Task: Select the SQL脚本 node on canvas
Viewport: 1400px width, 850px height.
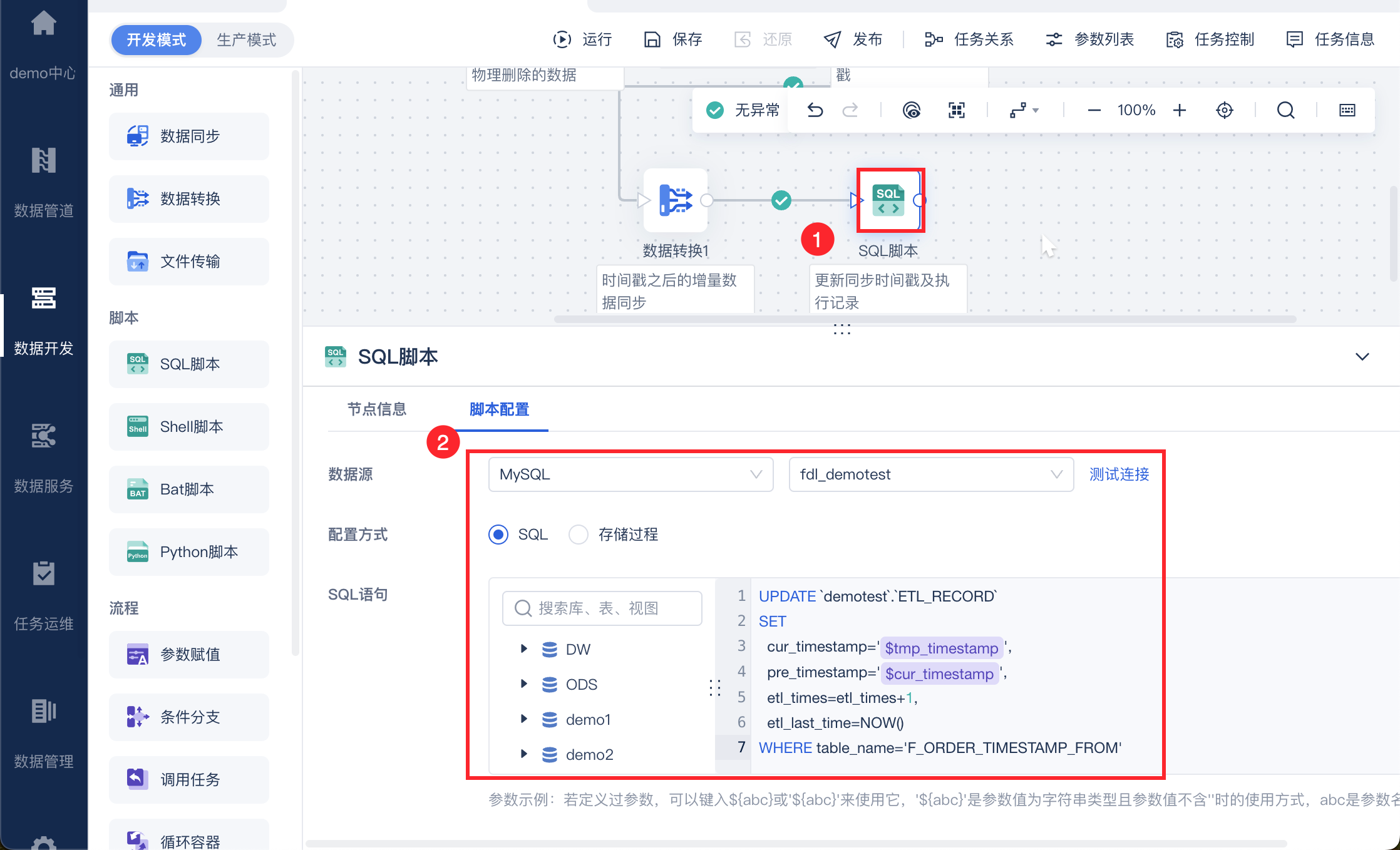Action: [889, 200]
